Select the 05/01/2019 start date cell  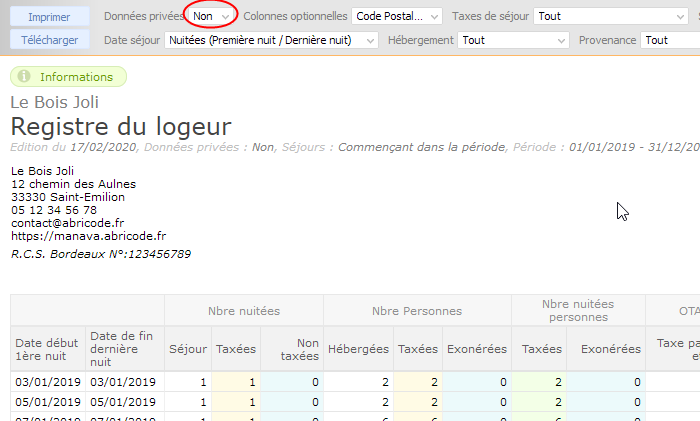click(x=46, y=400)
